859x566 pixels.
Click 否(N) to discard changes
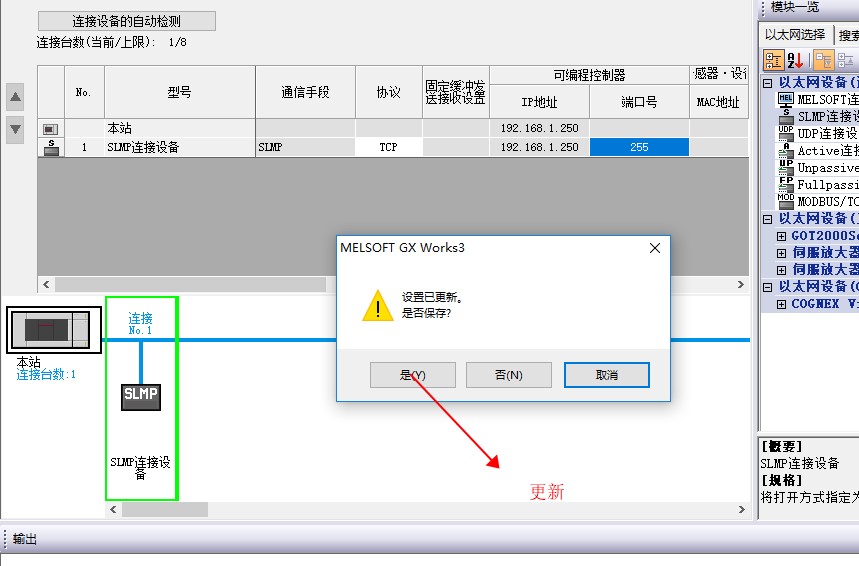tap(509, 375)
